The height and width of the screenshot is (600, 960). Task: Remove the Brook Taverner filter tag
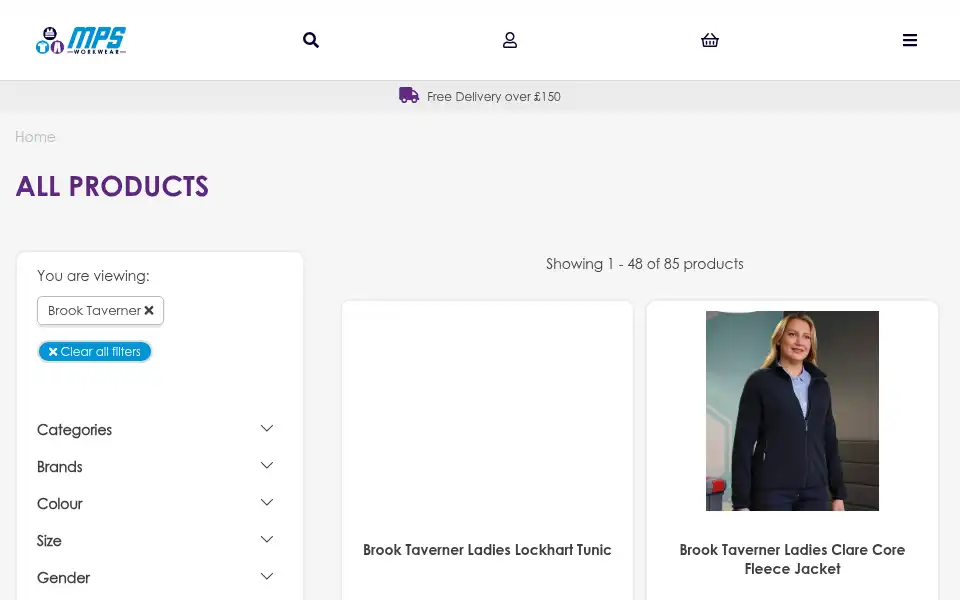point(149,310)
